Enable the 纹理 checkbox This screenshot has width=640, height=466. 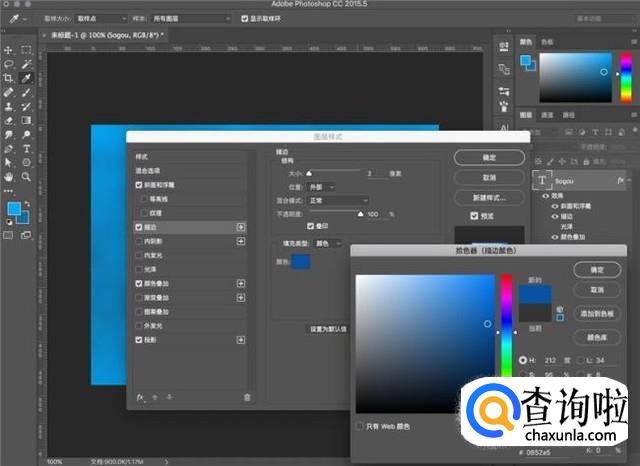tap(144, 213)
